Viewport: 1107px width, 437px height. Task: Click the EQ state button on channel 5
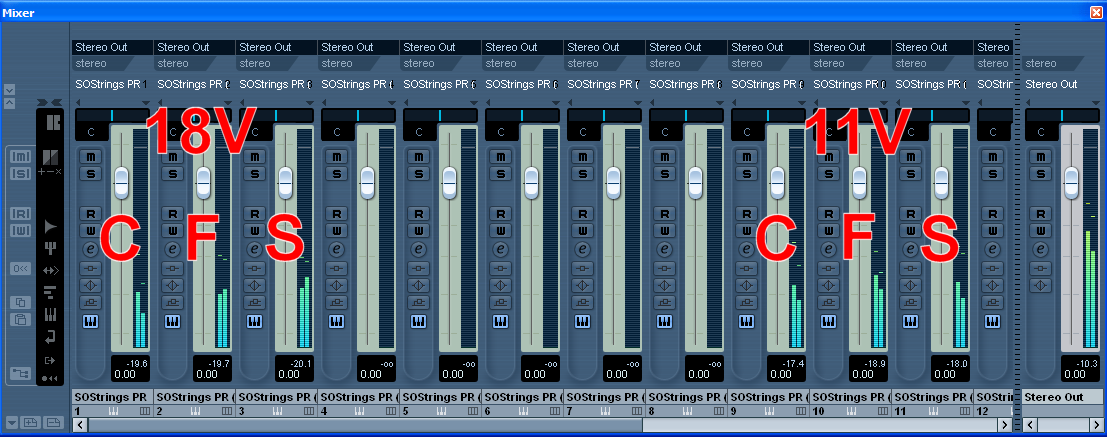point(418,285)
